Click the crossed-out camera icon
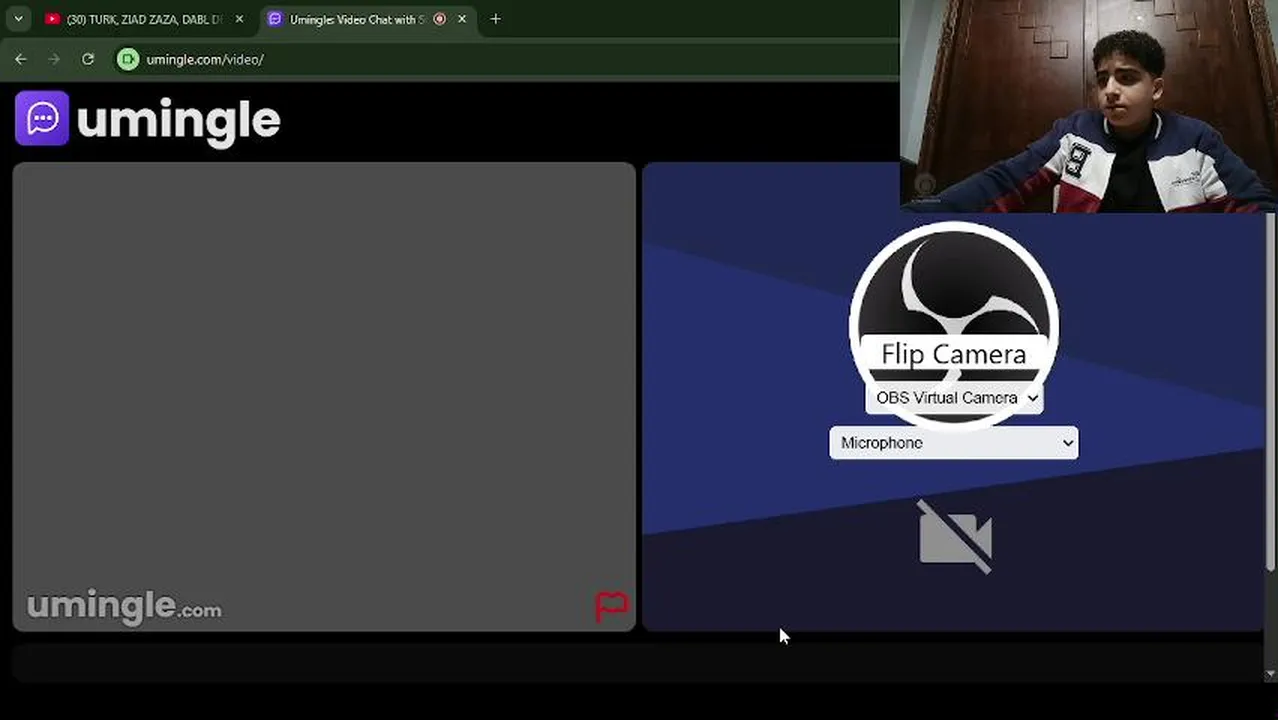Image resolution: width=1278 pixels, height=720 pixels. point(955,537)
